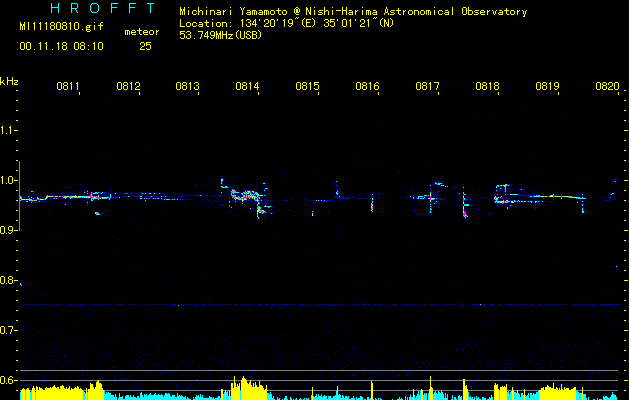Click the kHz axis unit label
Viewport: 629px width, 400px height.
9,81
